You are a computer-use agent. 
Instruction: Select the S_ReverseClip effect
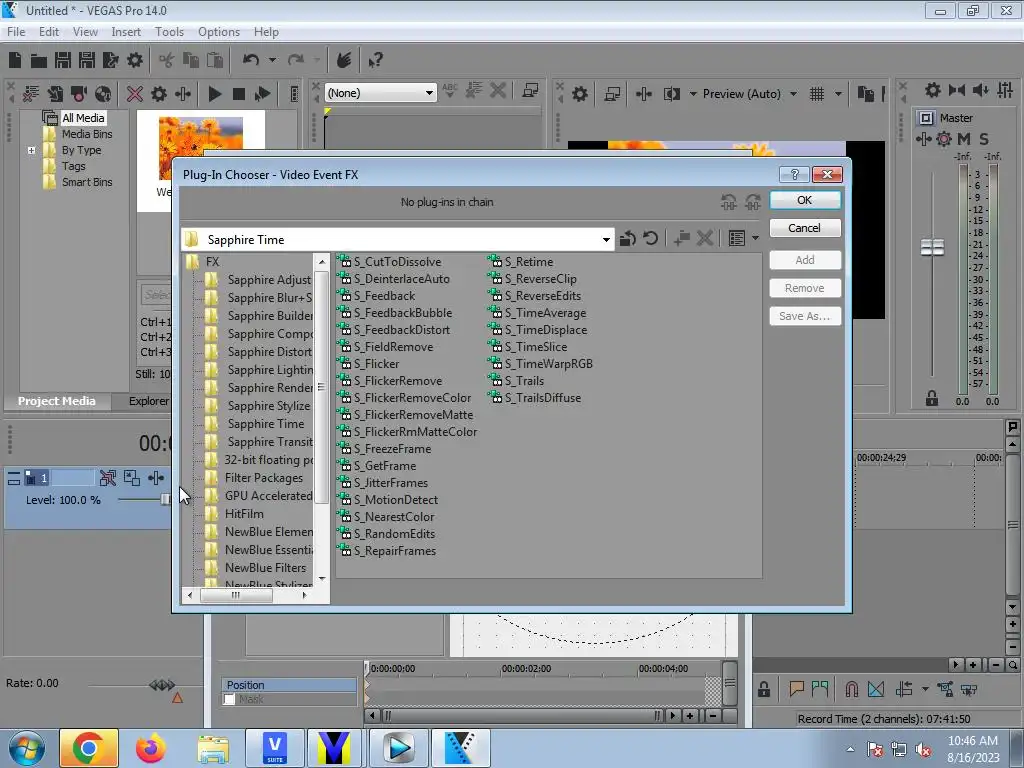click(533, 279)
